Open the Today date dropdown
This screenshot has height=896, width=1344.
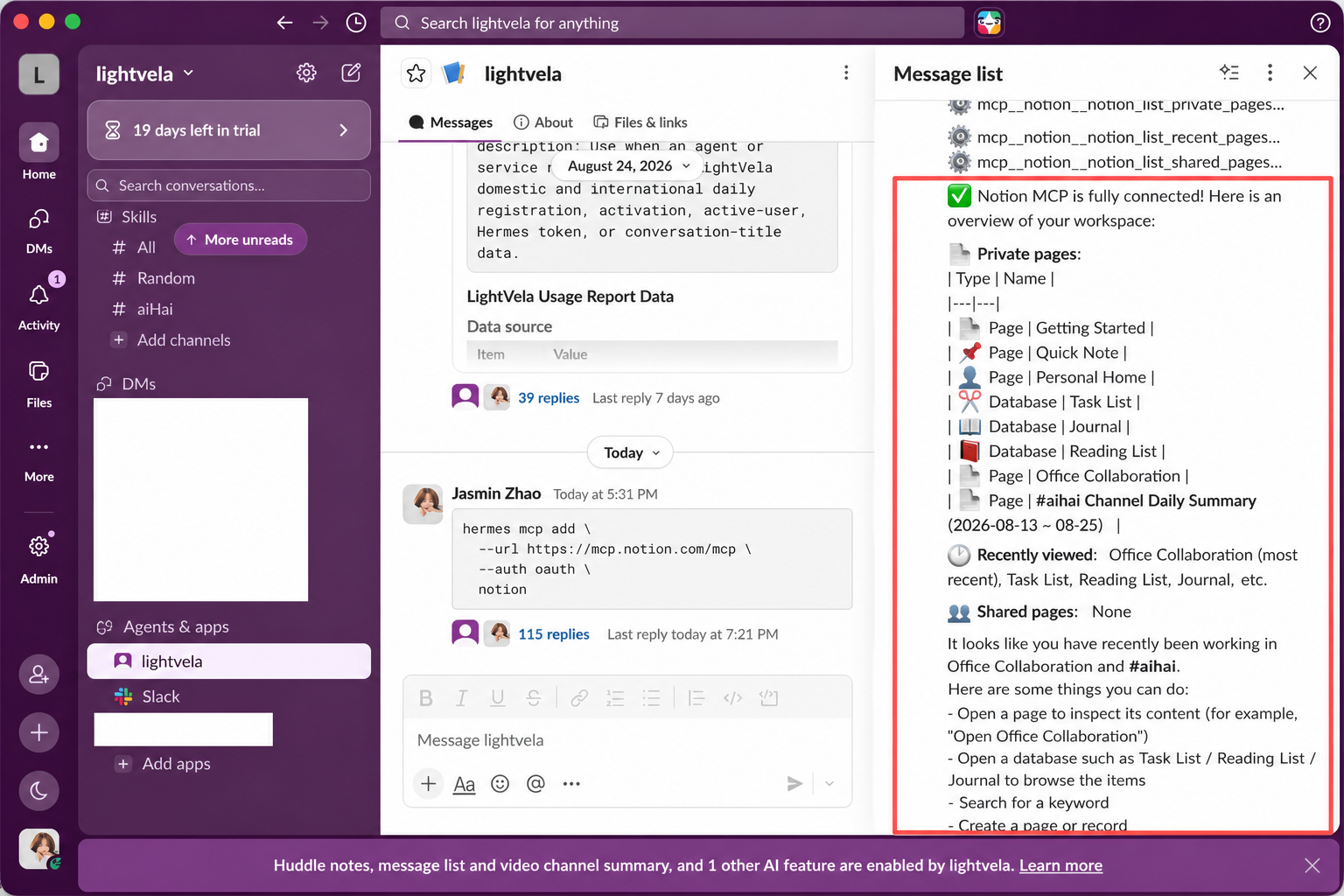631,452
